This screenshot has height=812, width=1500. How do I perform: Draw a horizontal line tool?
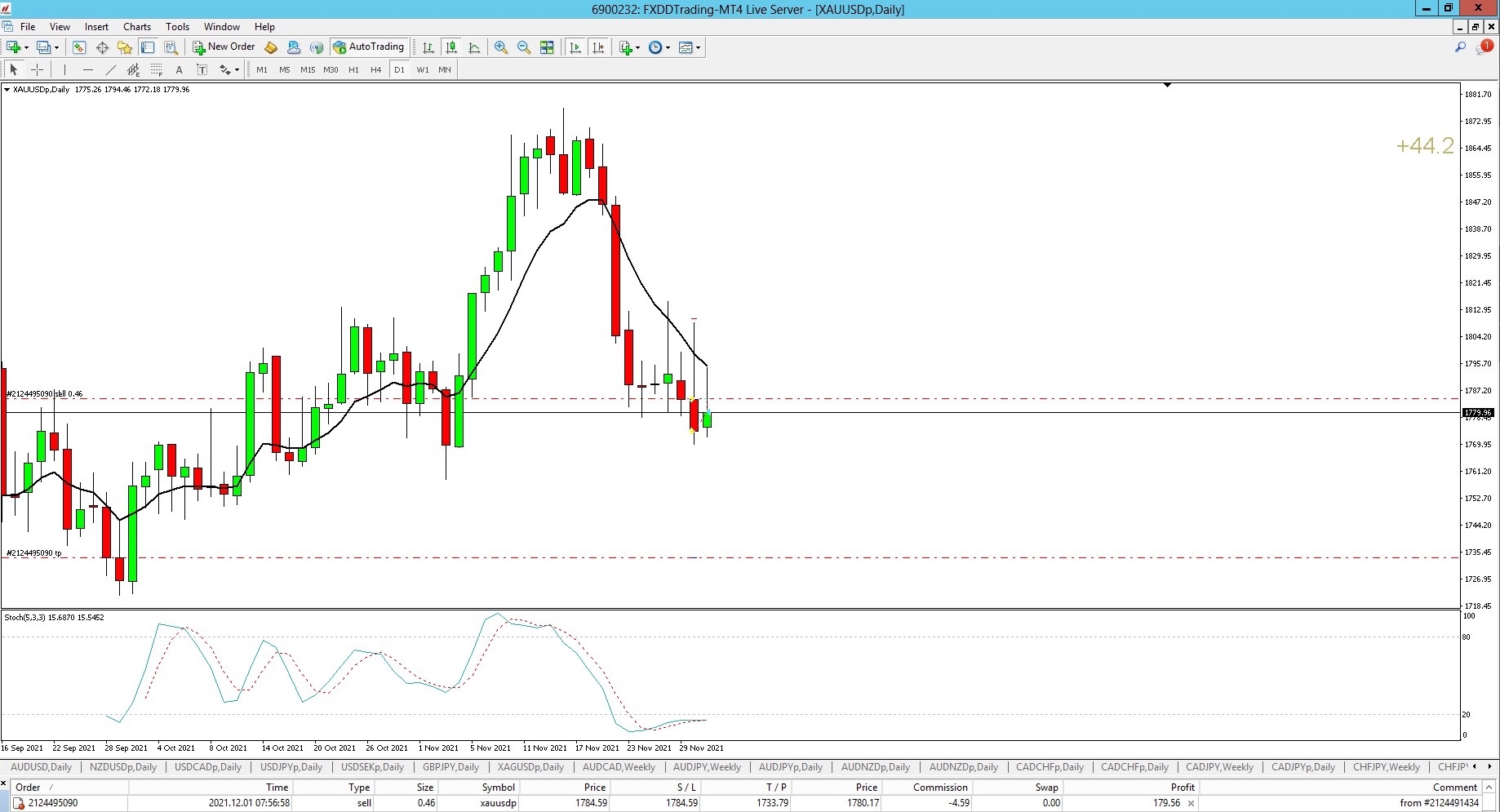pyautogui.click(x=87, y=69)
